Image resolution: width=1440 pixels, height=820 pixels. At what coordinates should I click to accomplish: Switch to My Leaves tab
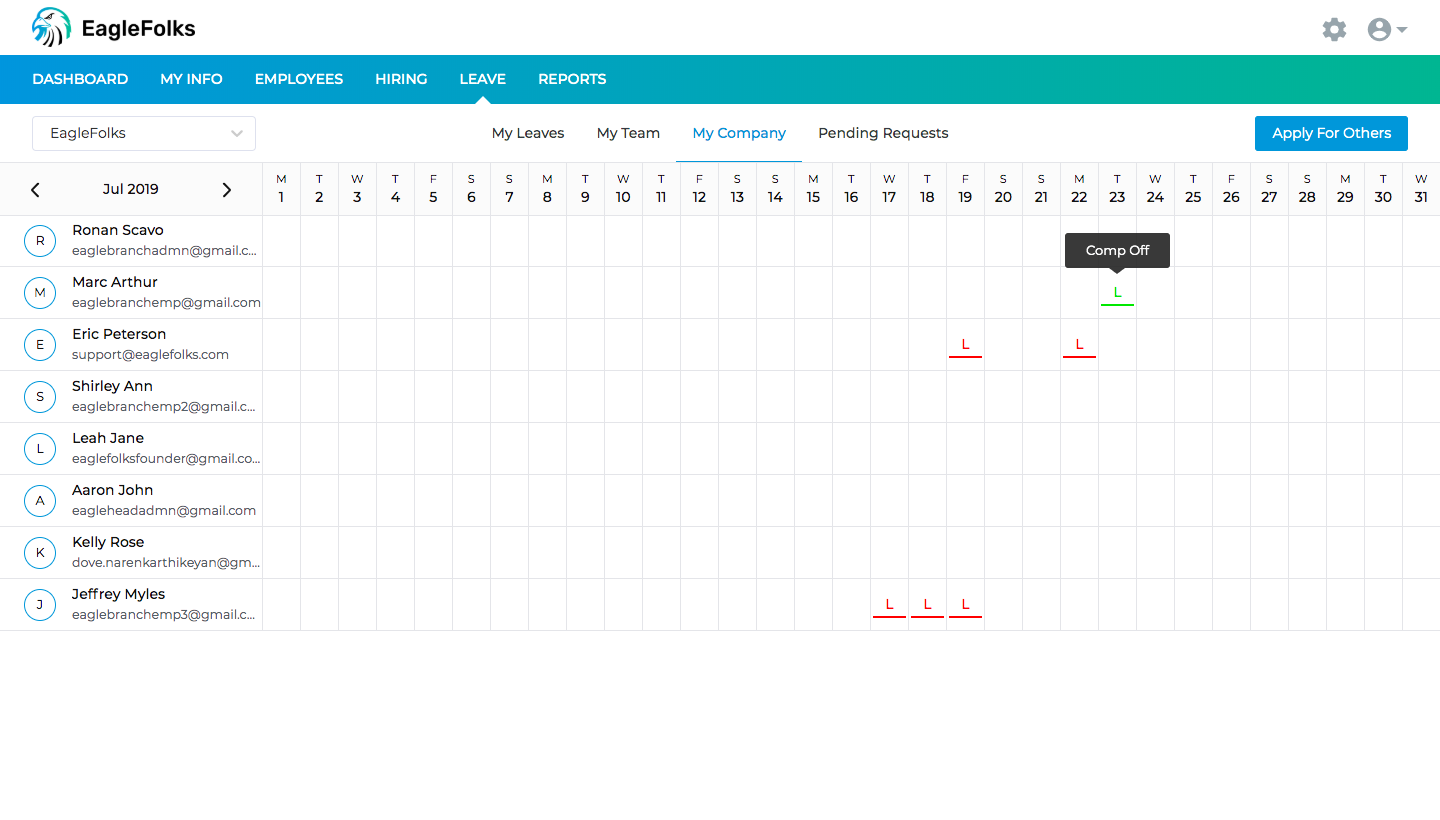pyautogui.click(x=528, y=133)
